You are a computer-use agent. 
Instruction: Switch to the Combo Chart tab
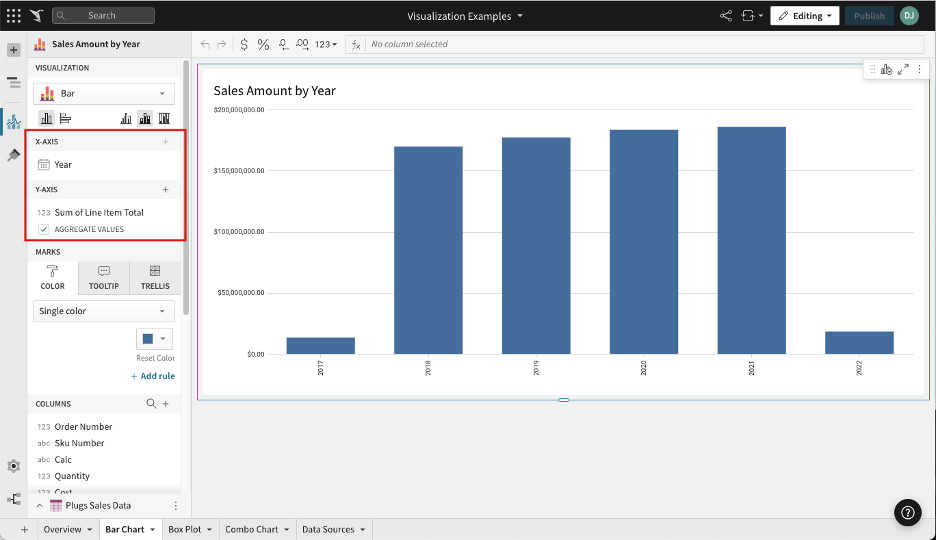coord(256,529)
